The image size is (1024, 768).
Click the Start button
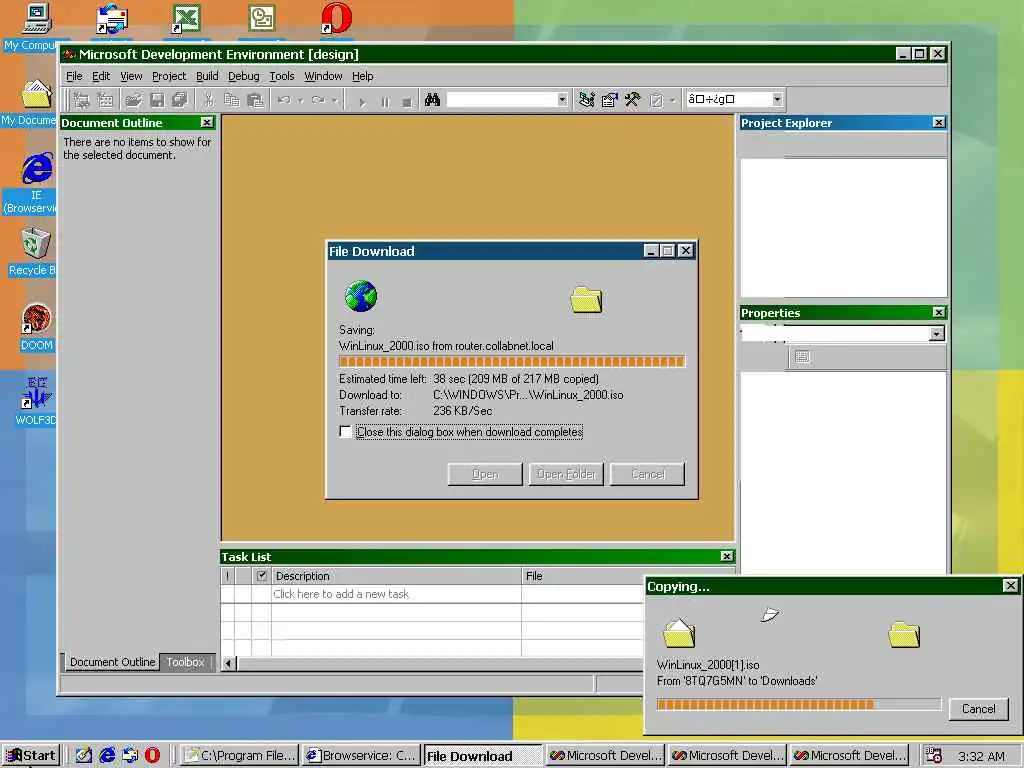[31, 756]
